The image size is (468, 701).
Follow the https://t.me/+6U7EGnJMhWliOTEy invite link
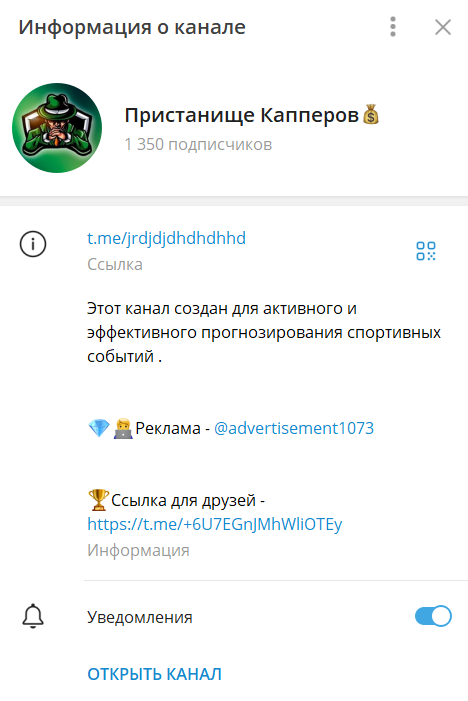215,524
